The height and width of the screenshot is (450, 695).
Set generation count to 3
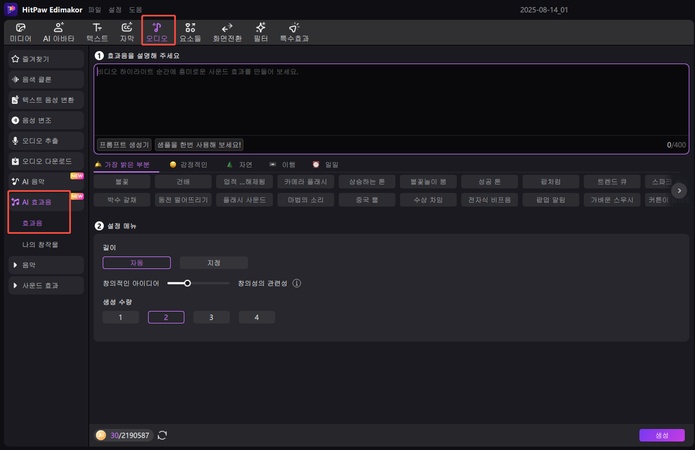coord(211,317)
